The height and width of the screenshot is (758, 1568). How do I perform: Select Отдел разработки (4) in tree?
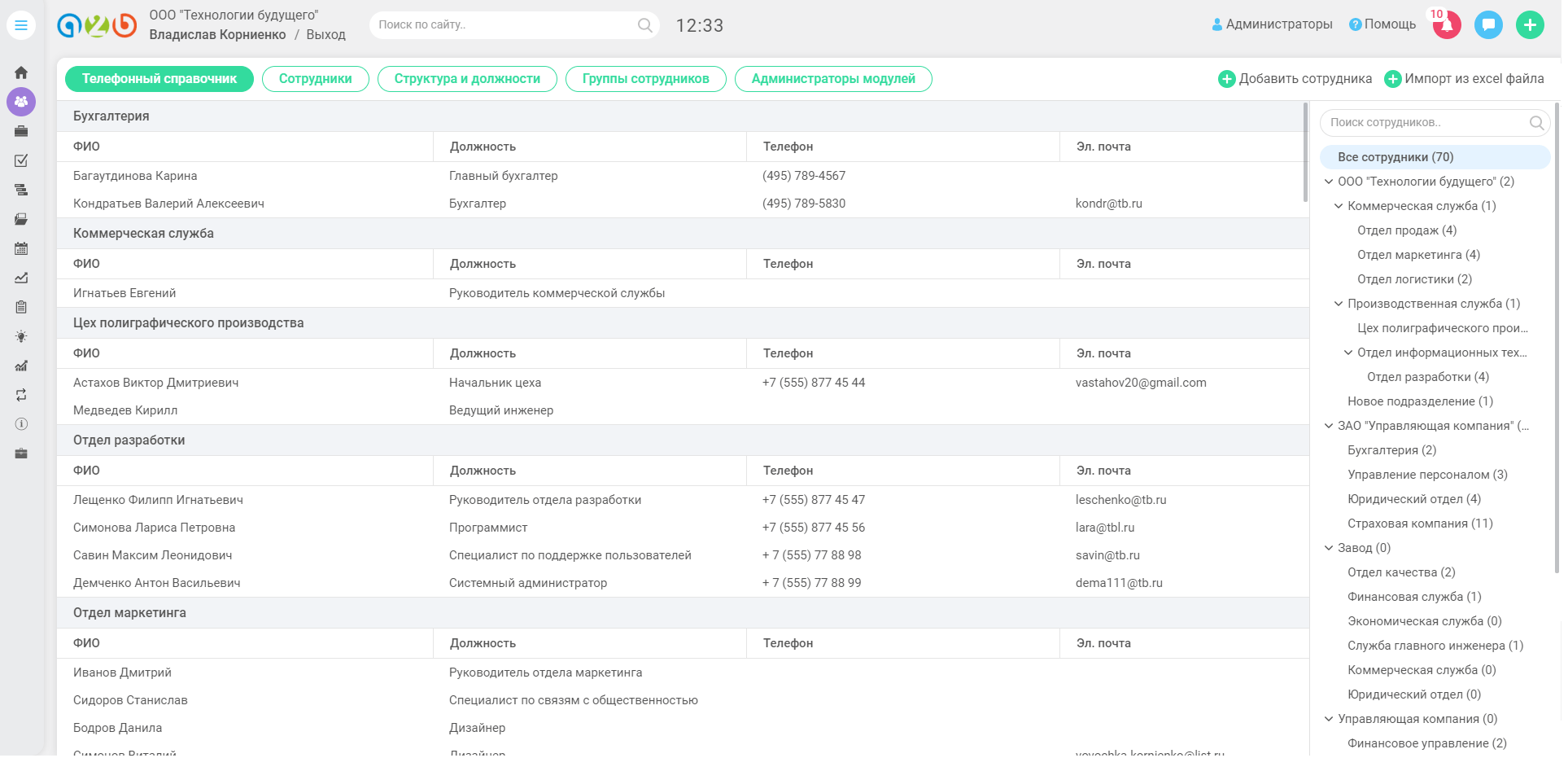pos(1428,377)
